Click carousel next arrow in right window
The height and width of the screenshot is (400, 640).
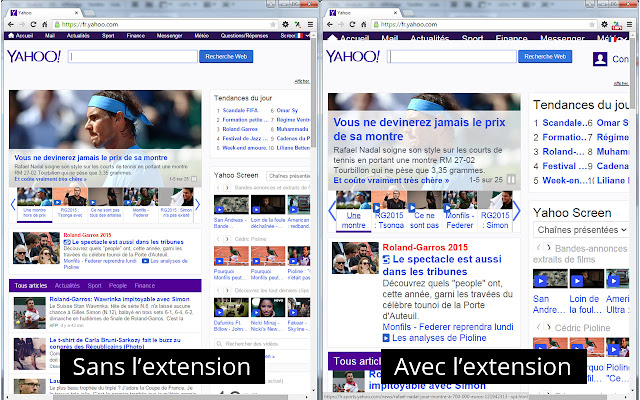[x=516, y=211]
